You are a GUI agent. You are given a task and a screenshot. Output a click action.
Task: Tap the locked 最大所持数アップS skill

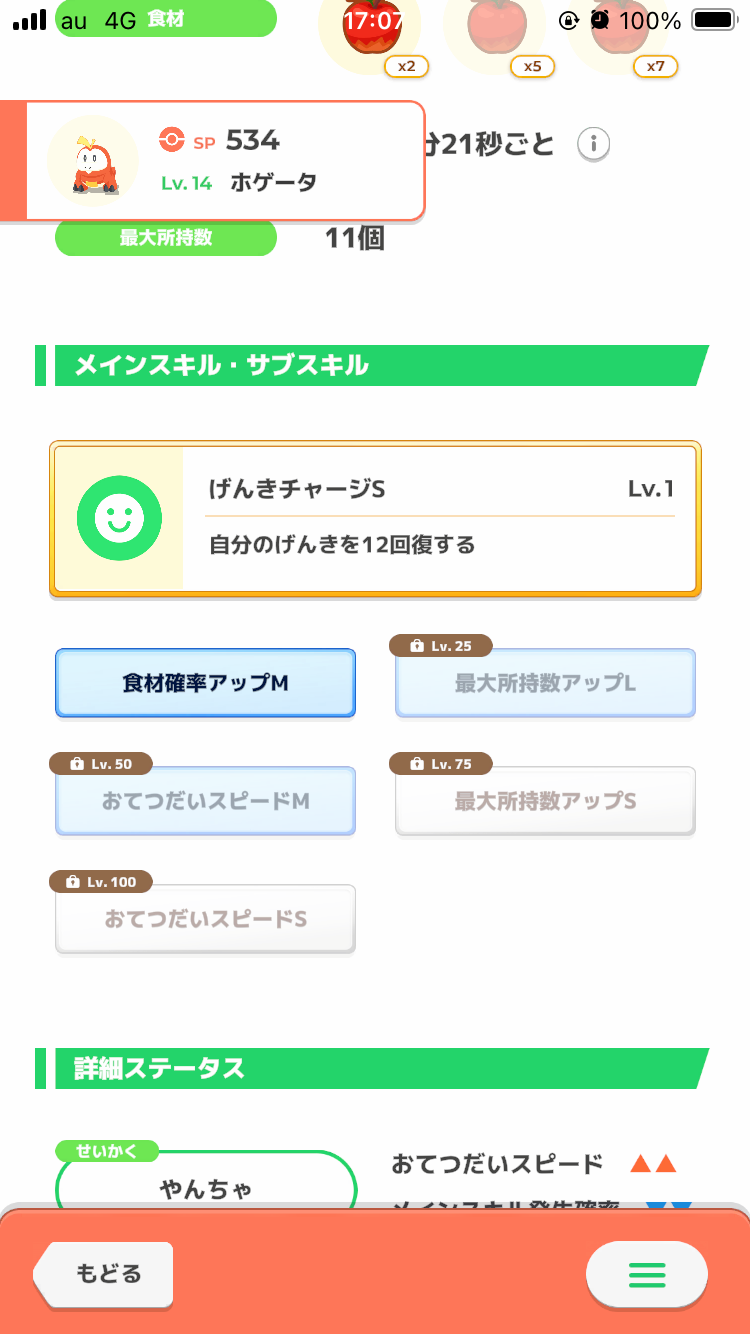click(x=545, y=801)
